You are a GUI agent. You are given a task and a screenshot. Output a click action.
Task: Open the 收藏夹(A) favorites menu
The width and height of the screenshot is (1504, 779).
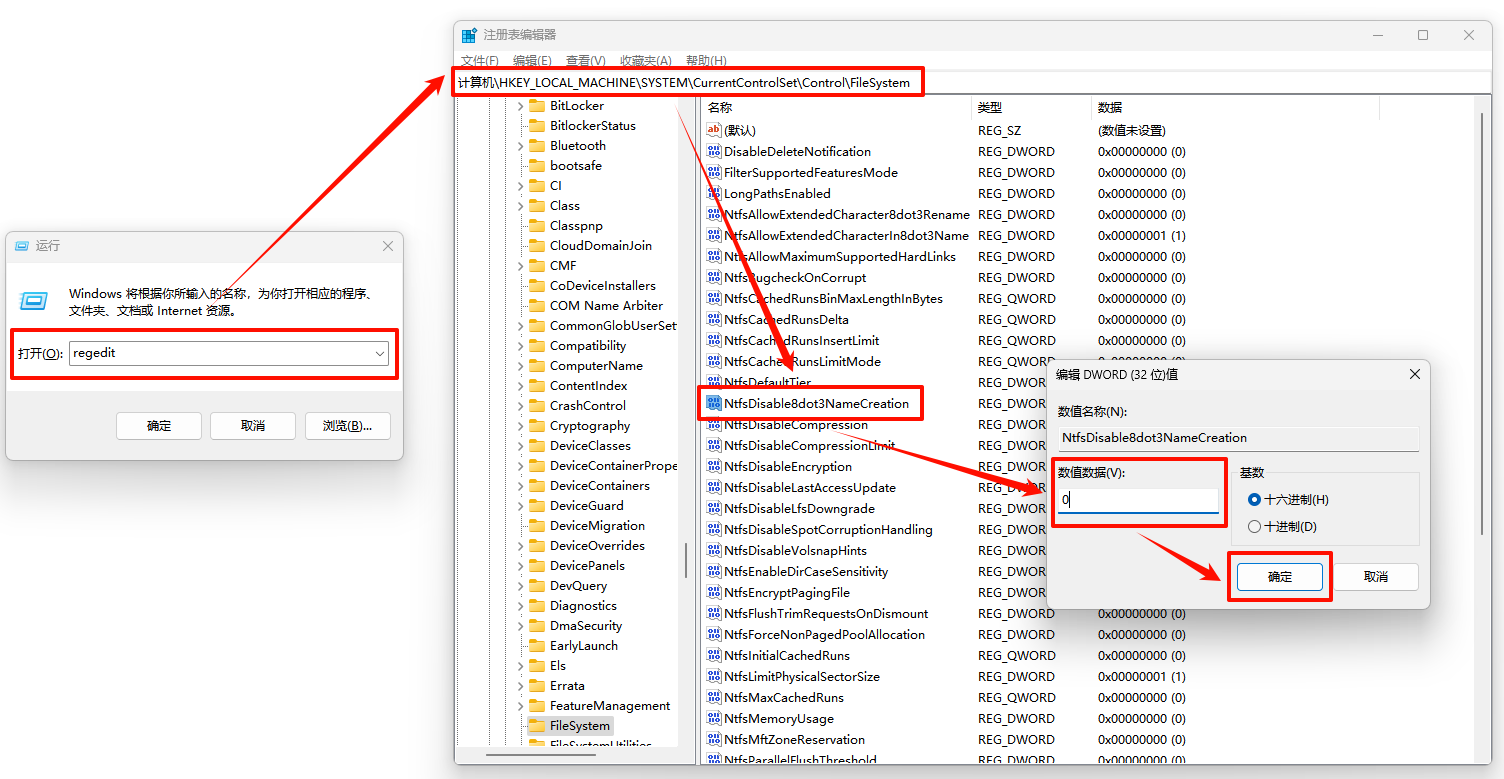(x=645, y=61)
